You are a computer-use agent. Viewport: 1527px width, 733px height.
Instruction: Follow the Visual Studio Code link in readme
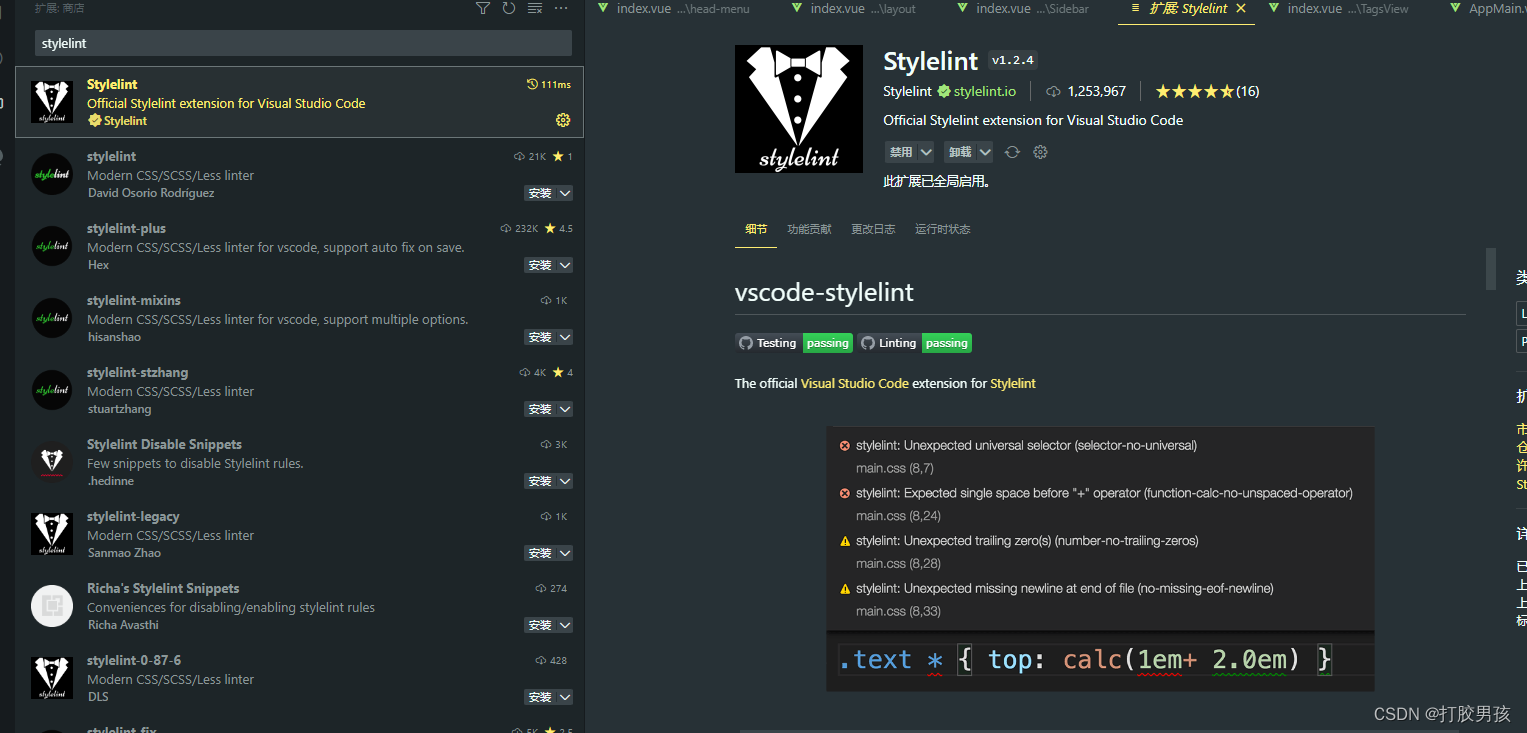coord(855,383)
